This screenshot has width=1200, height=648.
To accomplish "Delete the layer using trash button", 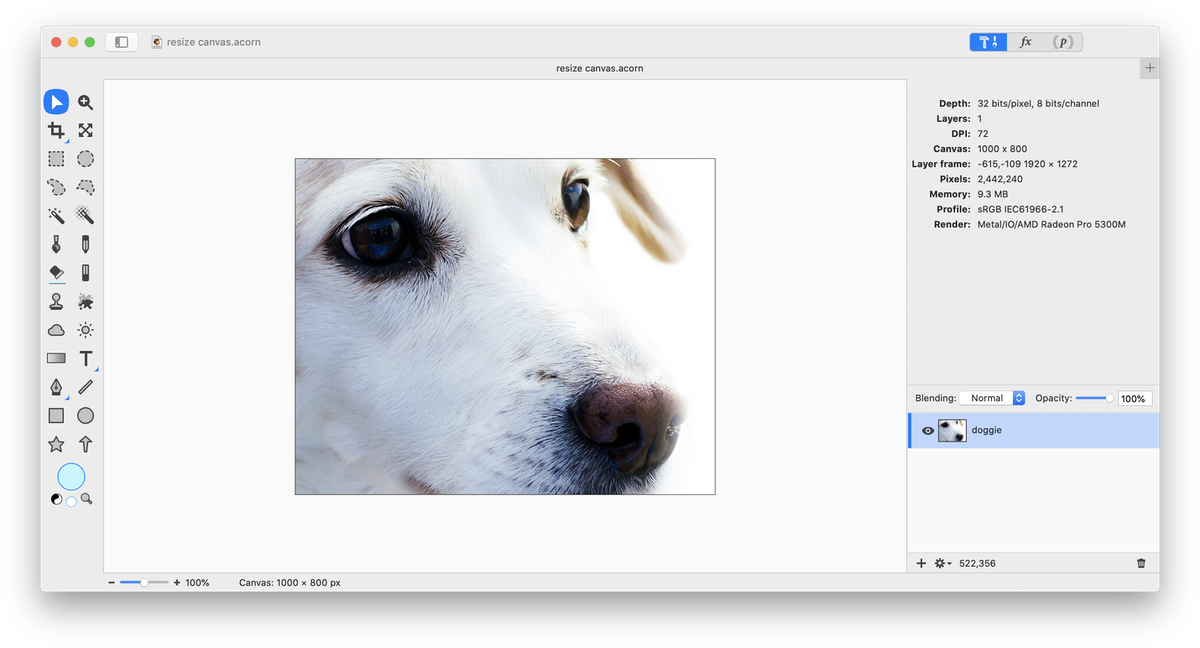I will [1141, 564].
